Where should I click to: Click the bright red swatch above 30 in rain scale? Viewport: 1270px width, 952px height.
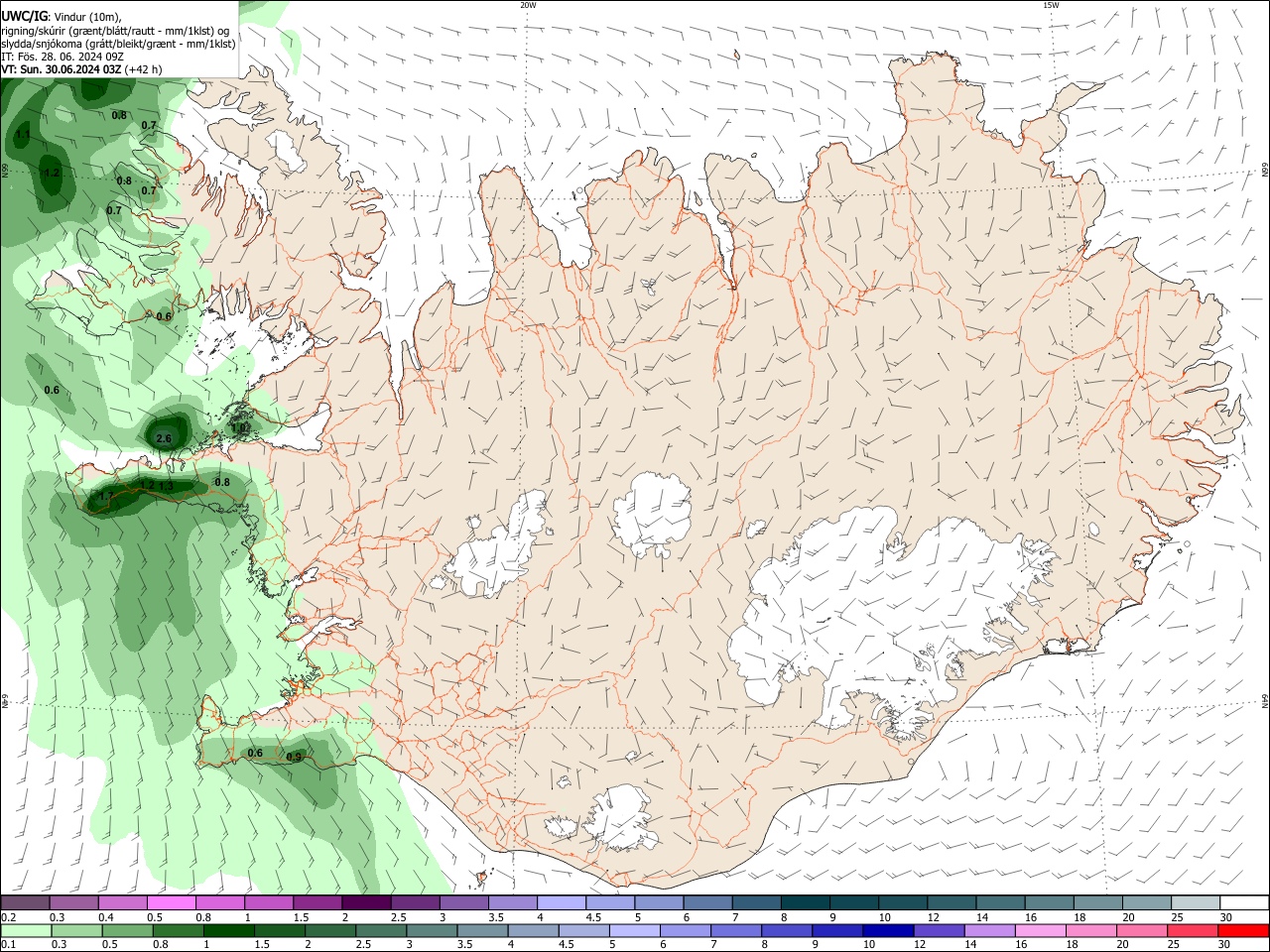tap(1243, 930)
